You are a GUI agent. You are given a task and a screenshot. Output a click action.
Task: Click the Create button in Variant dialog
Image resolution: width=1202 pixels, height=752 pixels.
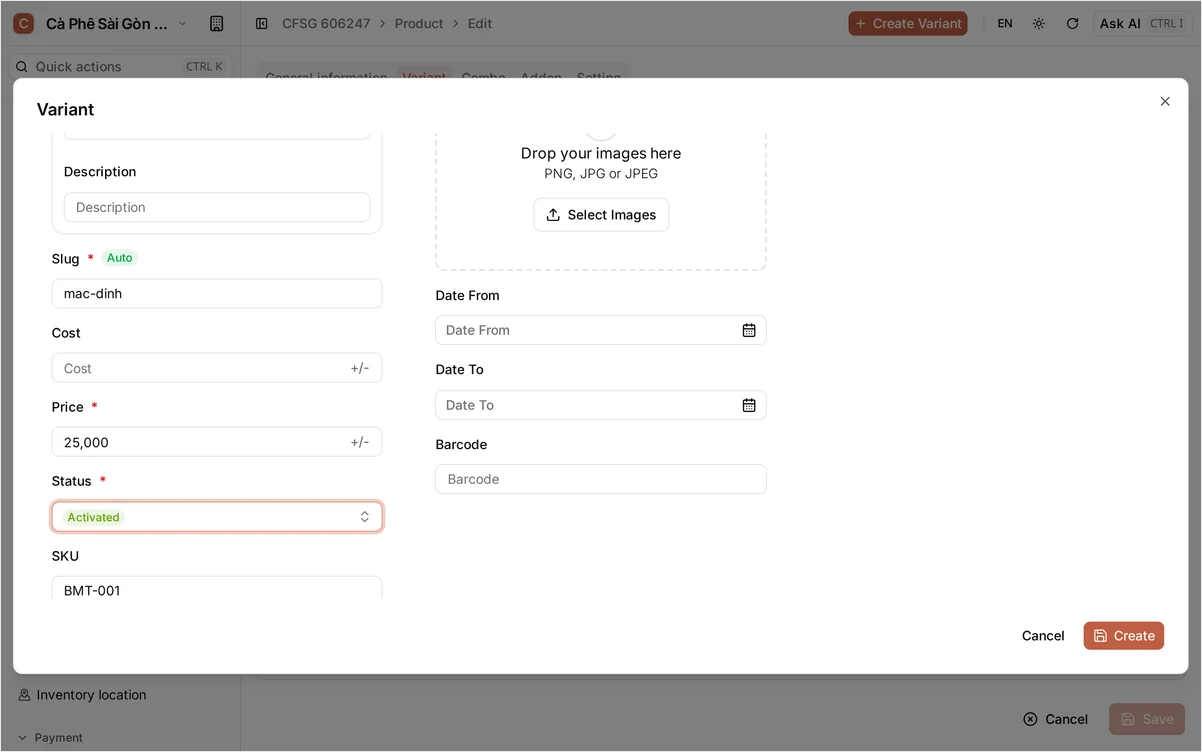coord(1123,636)
